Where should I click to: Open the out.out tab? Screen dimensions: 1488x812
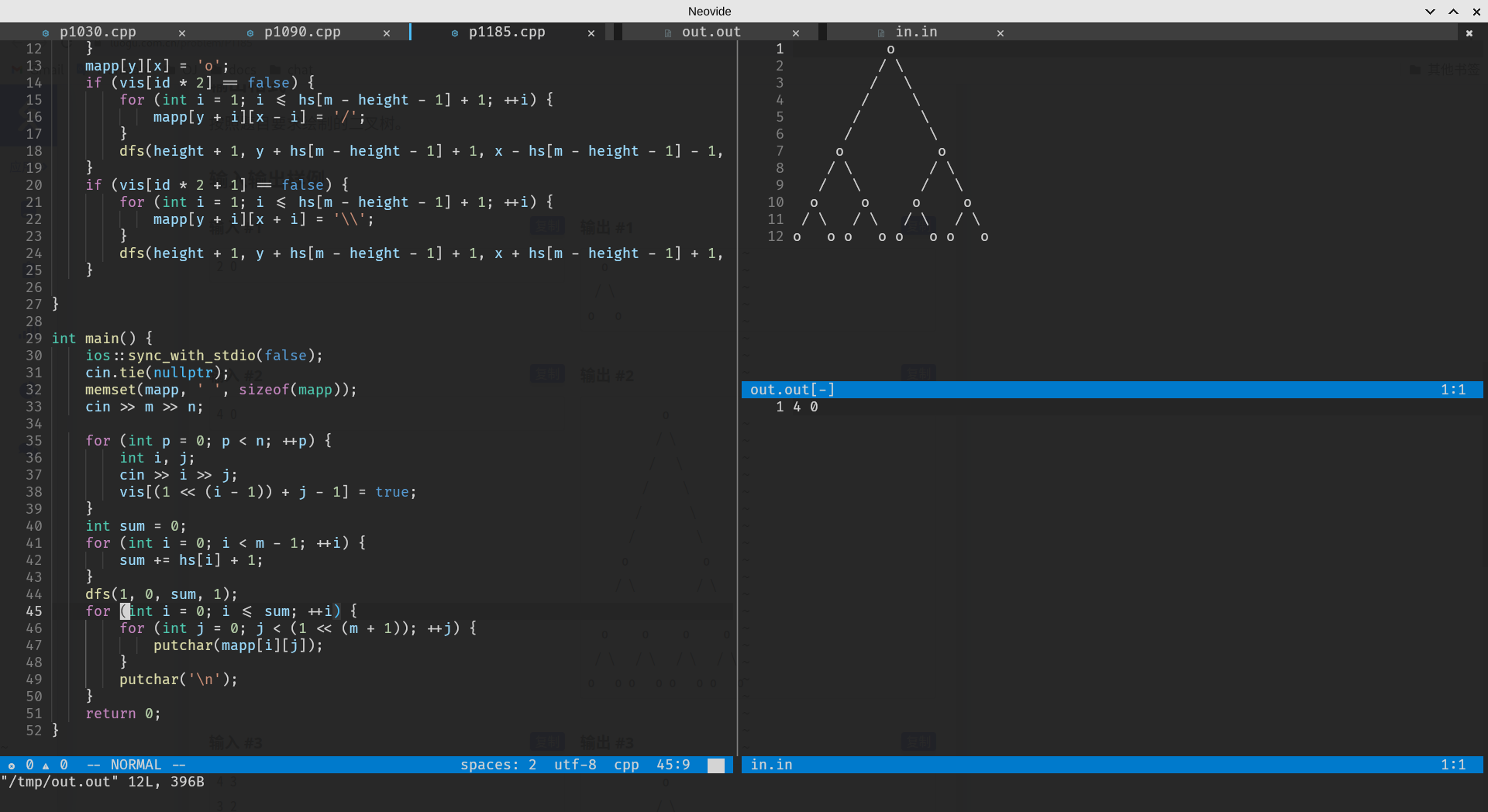click(x=711, y=32)
